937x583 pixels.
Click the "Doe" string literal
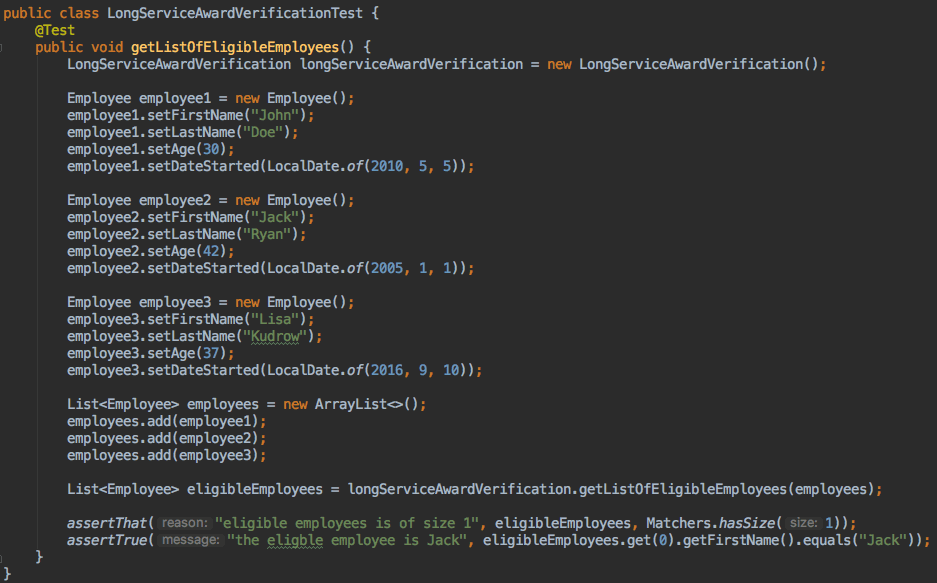263,132
